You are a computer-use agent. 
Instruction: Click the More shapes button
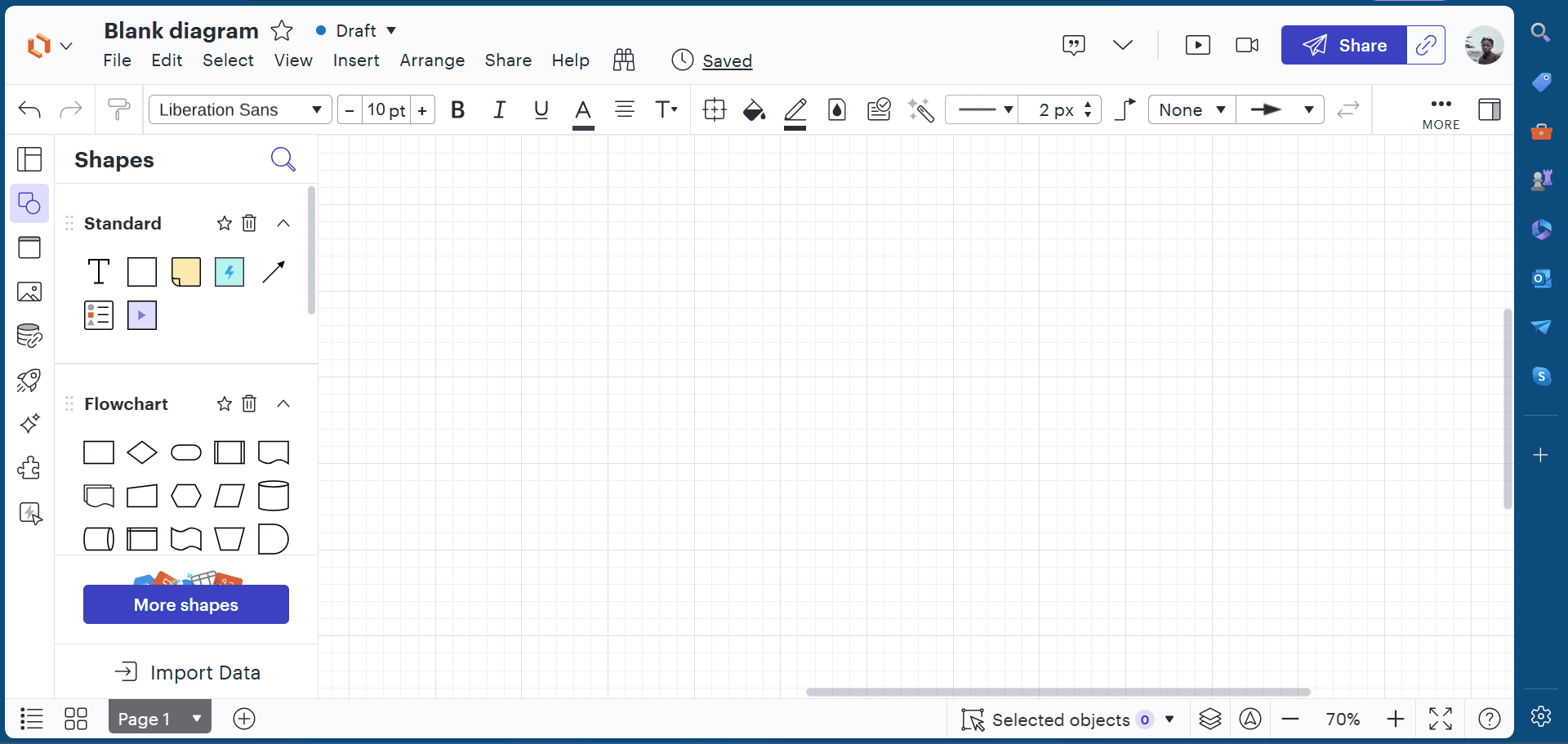pyautogui.click(x=185, y=604)
